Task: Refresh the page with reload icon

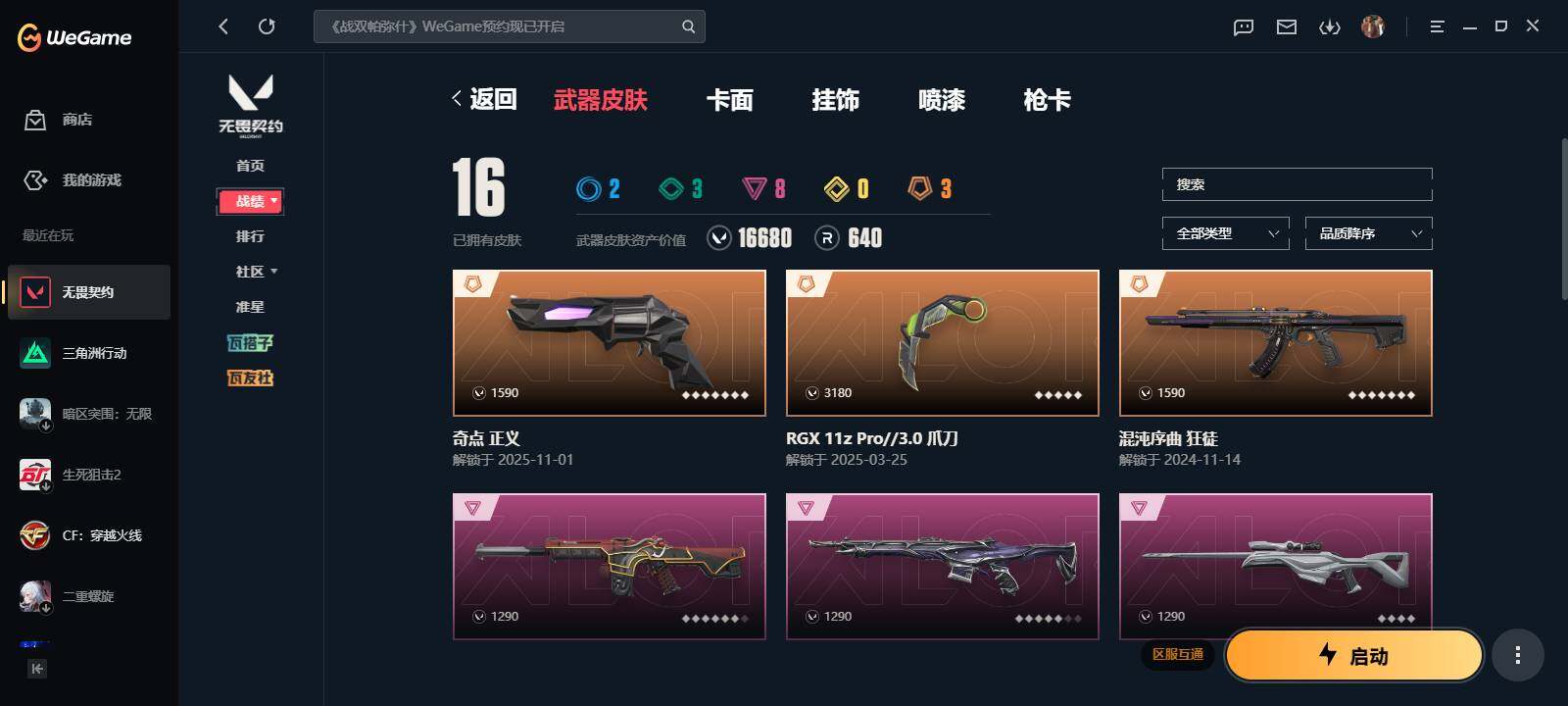Action: click(267, 26)
